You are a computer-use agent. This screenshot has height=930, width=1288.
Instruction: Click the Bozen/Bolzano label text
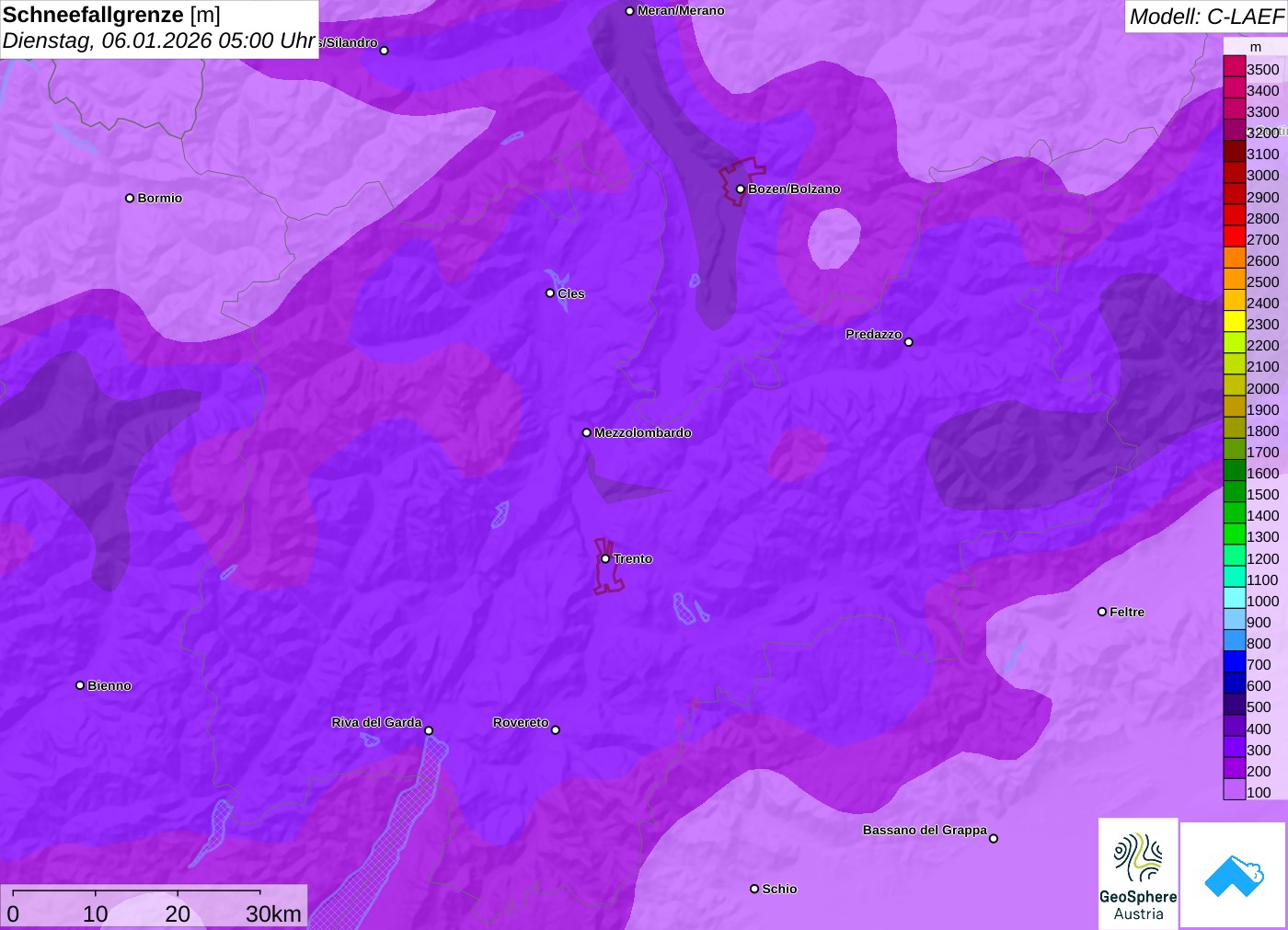pos(794,189)
